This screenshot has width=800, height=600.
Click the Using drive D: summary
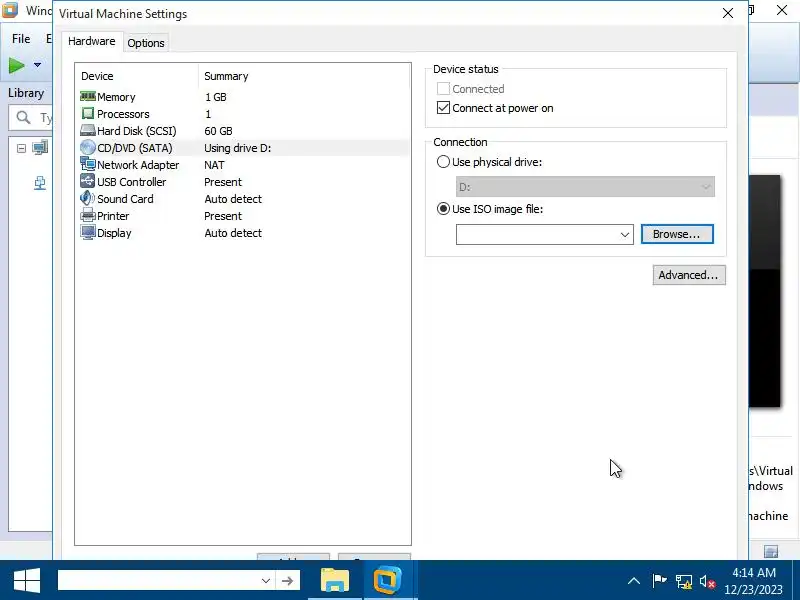tap(238, 148)
